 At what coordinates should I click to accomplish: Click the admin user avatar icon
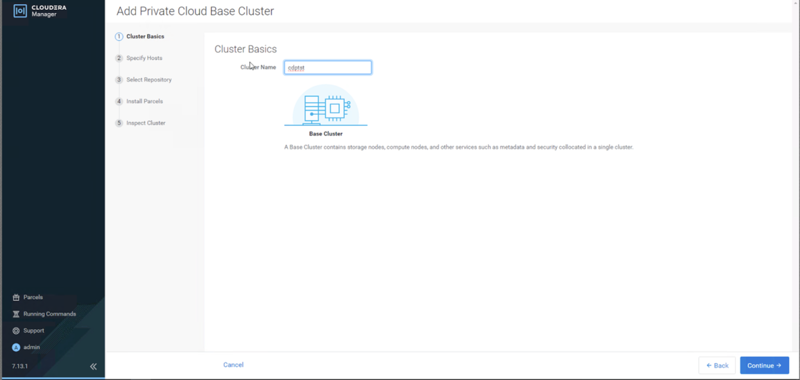16,347
